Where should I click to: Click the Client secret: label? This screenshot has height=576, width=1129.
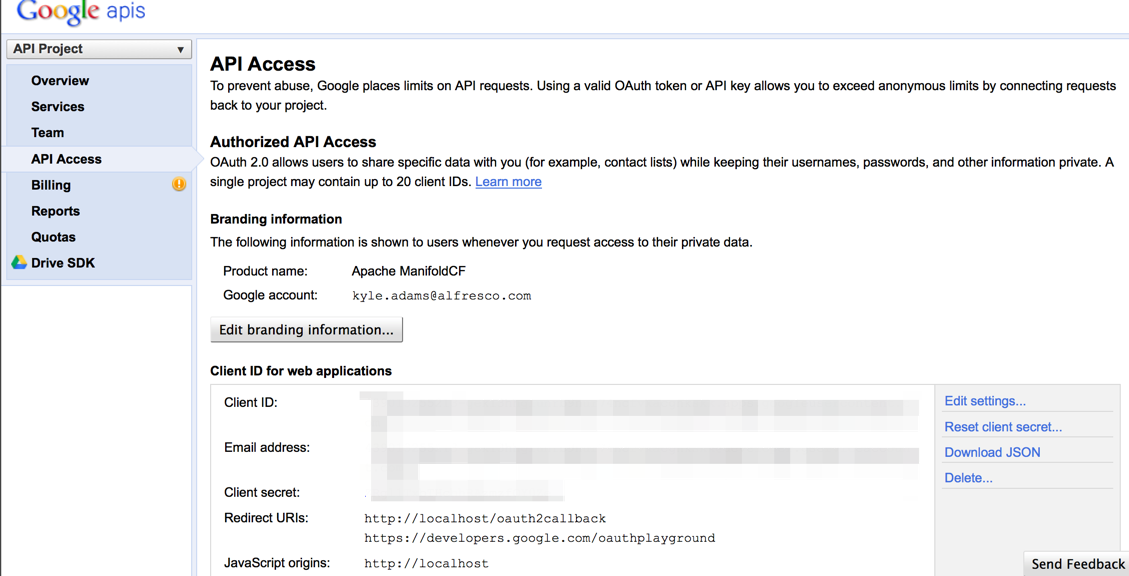(x=262, y=492)
